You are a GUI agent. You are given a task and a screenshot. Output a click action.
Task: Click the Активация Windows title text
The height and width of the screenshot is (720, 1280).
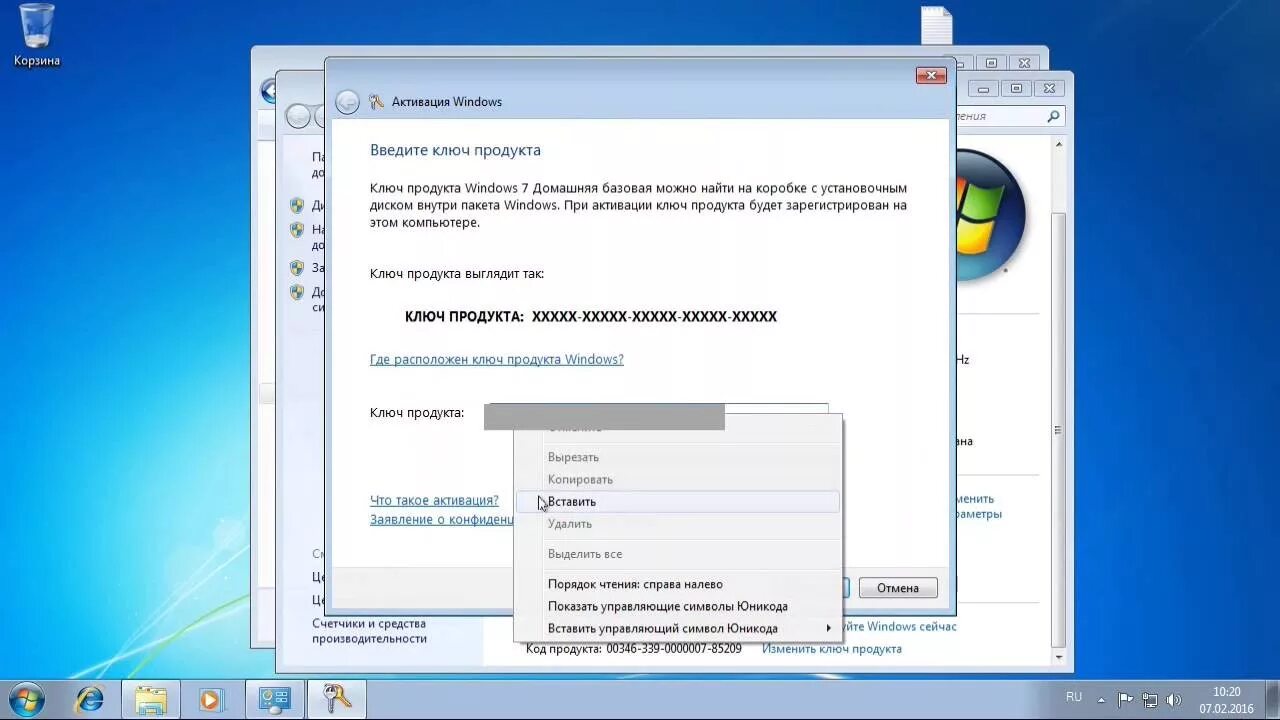(x=447, y=102)
